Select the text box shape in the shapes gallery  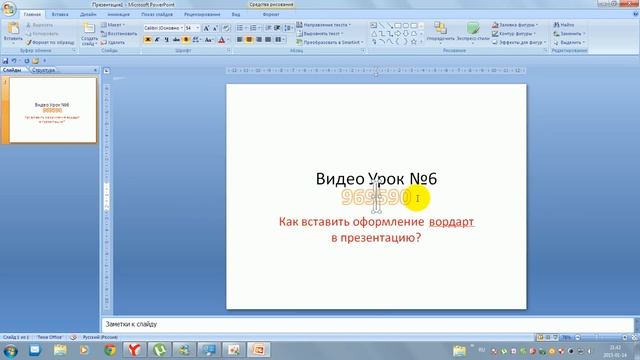coord(373,25)
